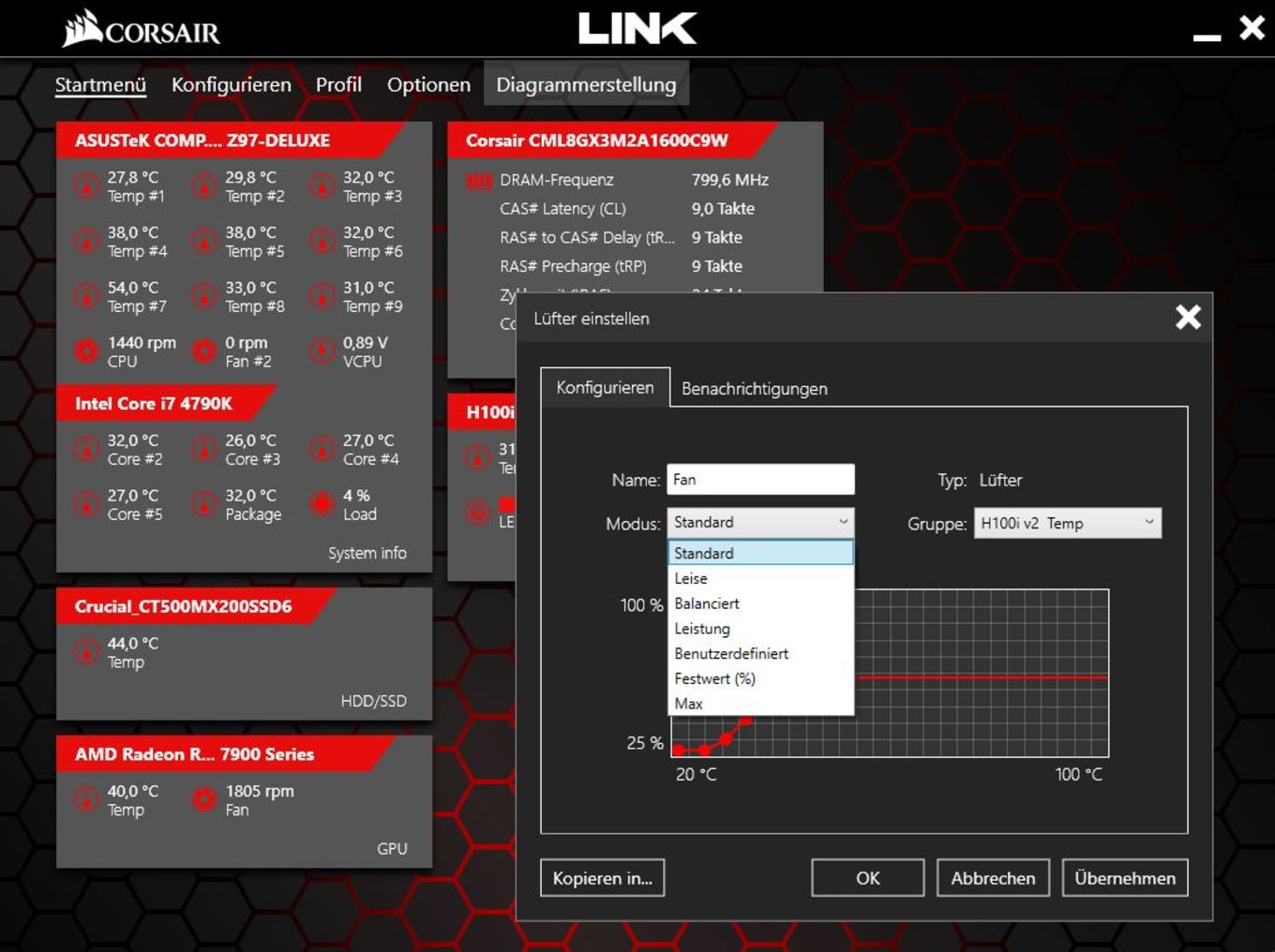The height and width of the screenshot is (952, 1275).
Task: Choose Festwert (%) fan mode
Action: [x=760, y=678]
